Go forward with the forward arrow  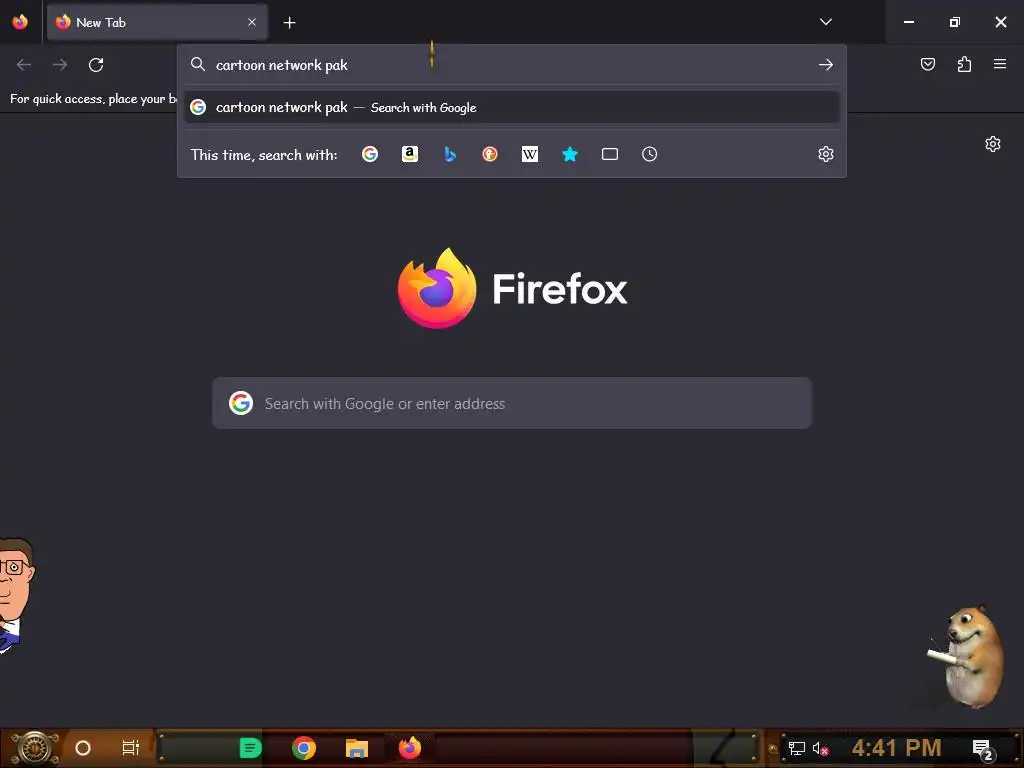[60, 65]
